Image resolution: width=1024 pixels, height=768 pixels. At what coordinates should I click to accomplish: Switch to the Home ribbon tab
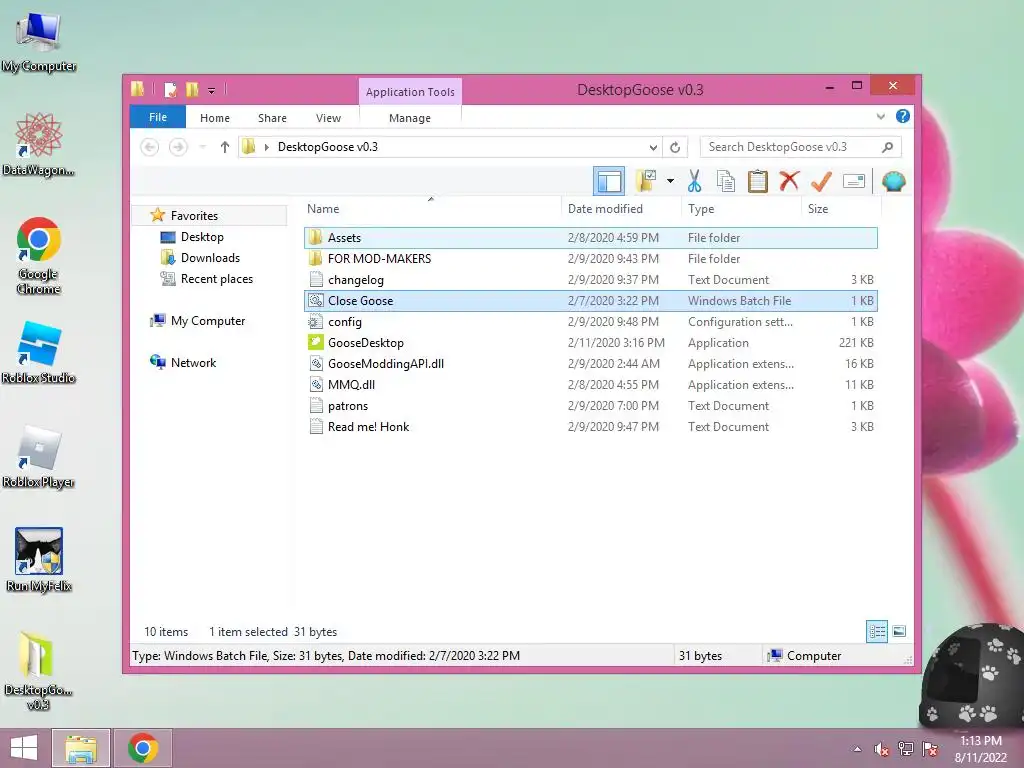pos(215,118)
